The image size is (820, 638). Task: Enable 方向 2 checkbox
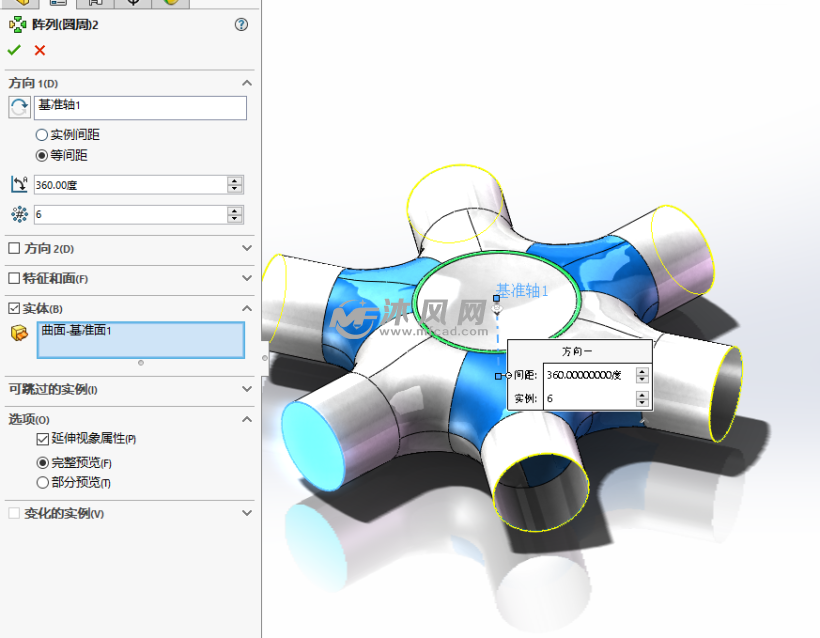point(14,248)
